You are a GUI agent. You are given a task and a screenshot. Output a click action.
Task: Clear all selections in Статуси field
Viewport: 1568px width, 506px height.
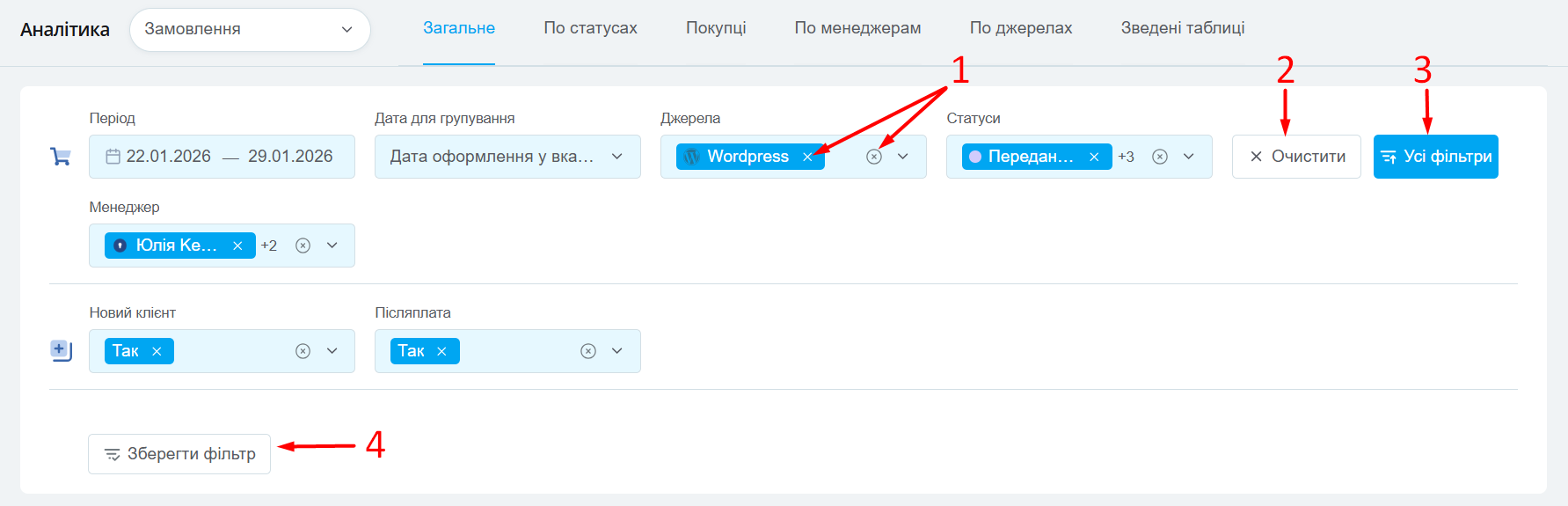click(x=1160, y=157)
